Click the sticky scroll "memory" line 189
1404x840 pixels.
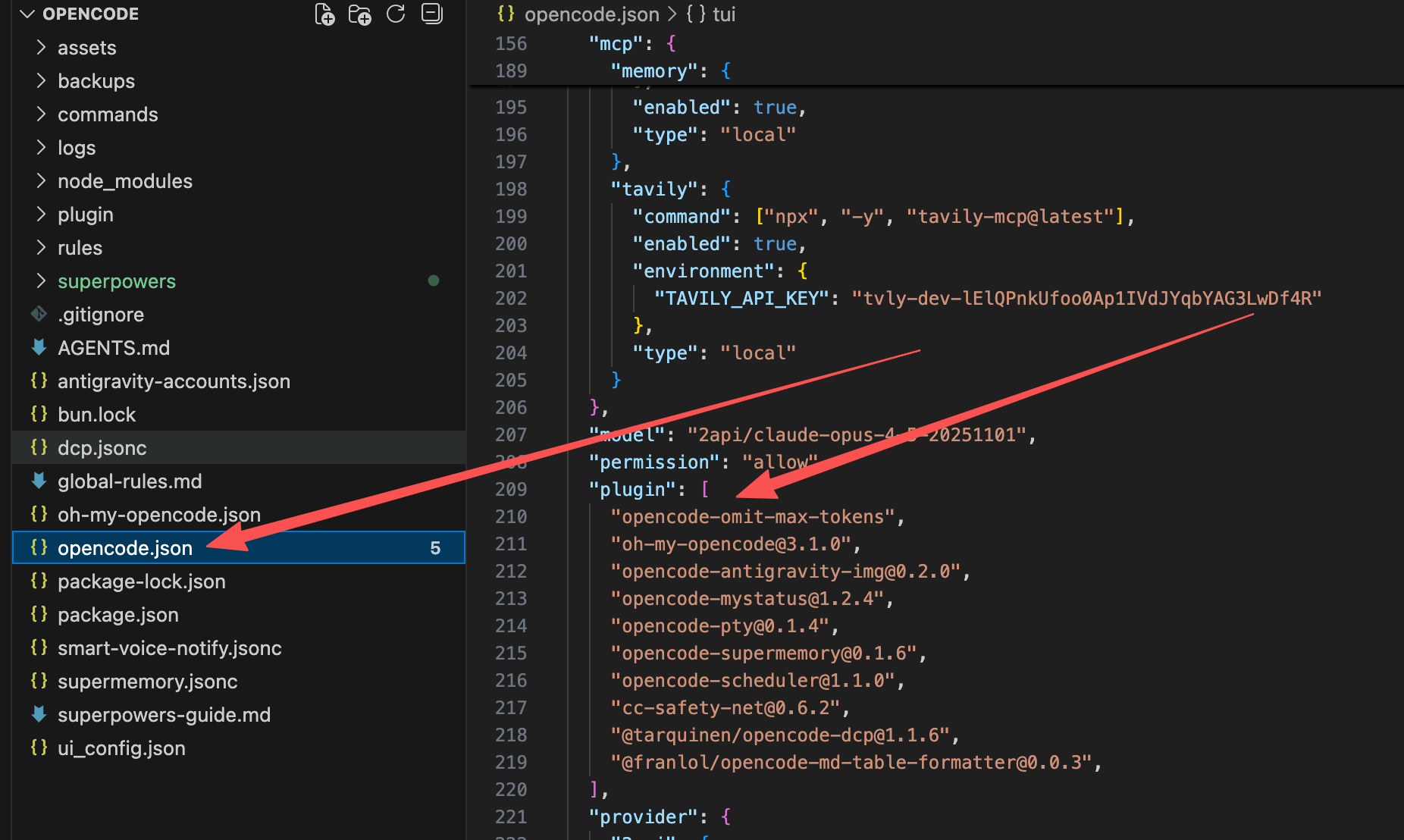click(x=936, y=71)
